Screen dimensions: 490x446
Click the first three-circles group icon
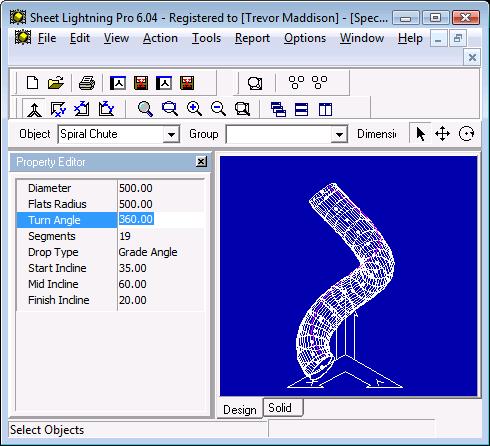click(296, 82)
